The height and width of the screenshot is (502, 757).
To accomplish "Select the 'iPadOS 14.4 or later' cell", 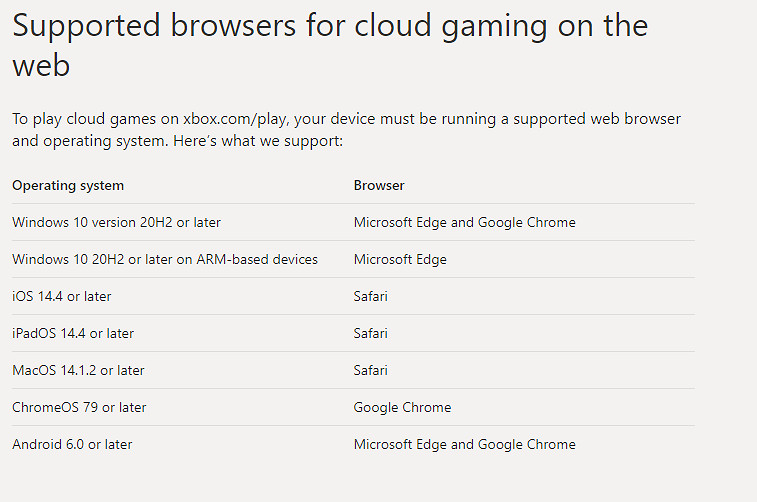I will (73, 333).
